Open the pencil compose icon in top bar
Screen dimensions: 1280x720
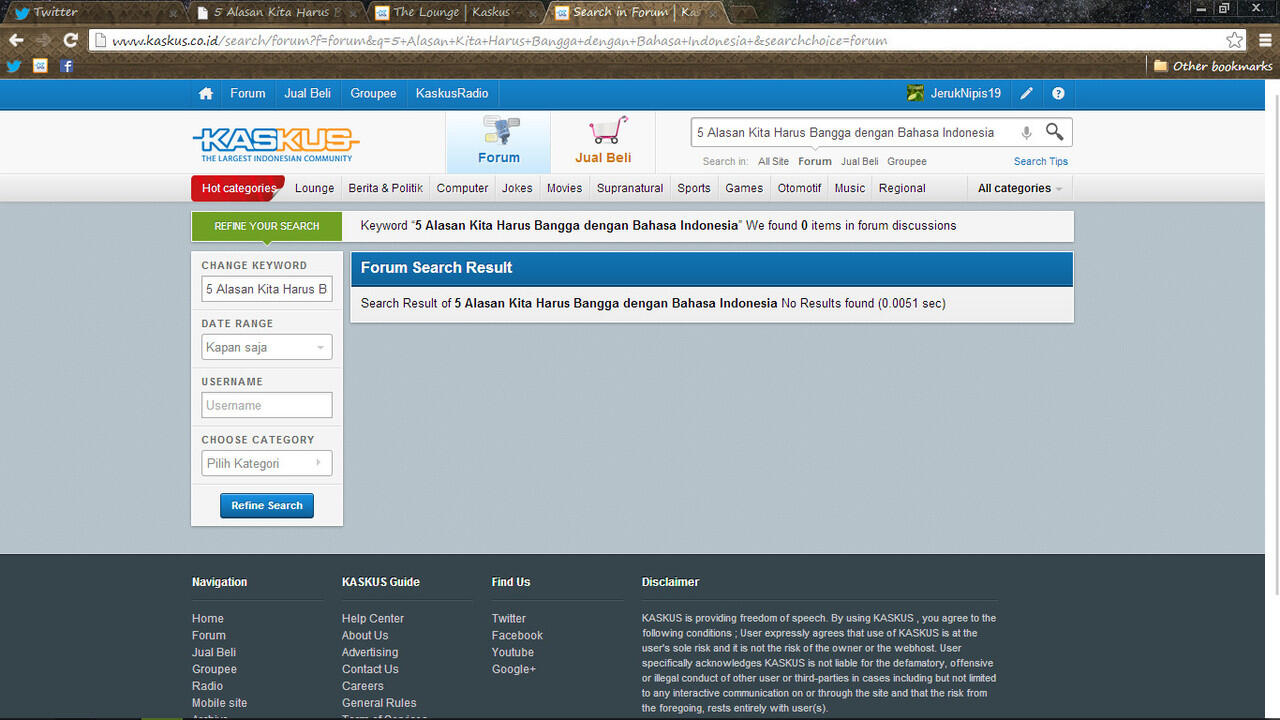(x=1026, y=93)
